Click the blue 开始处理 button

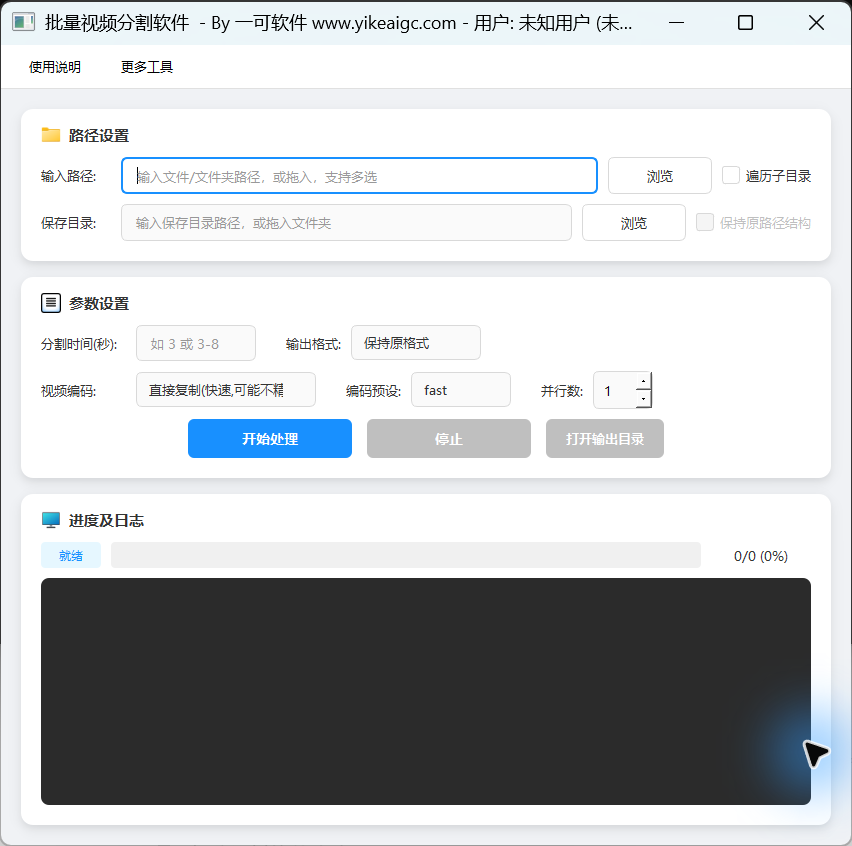270,438
